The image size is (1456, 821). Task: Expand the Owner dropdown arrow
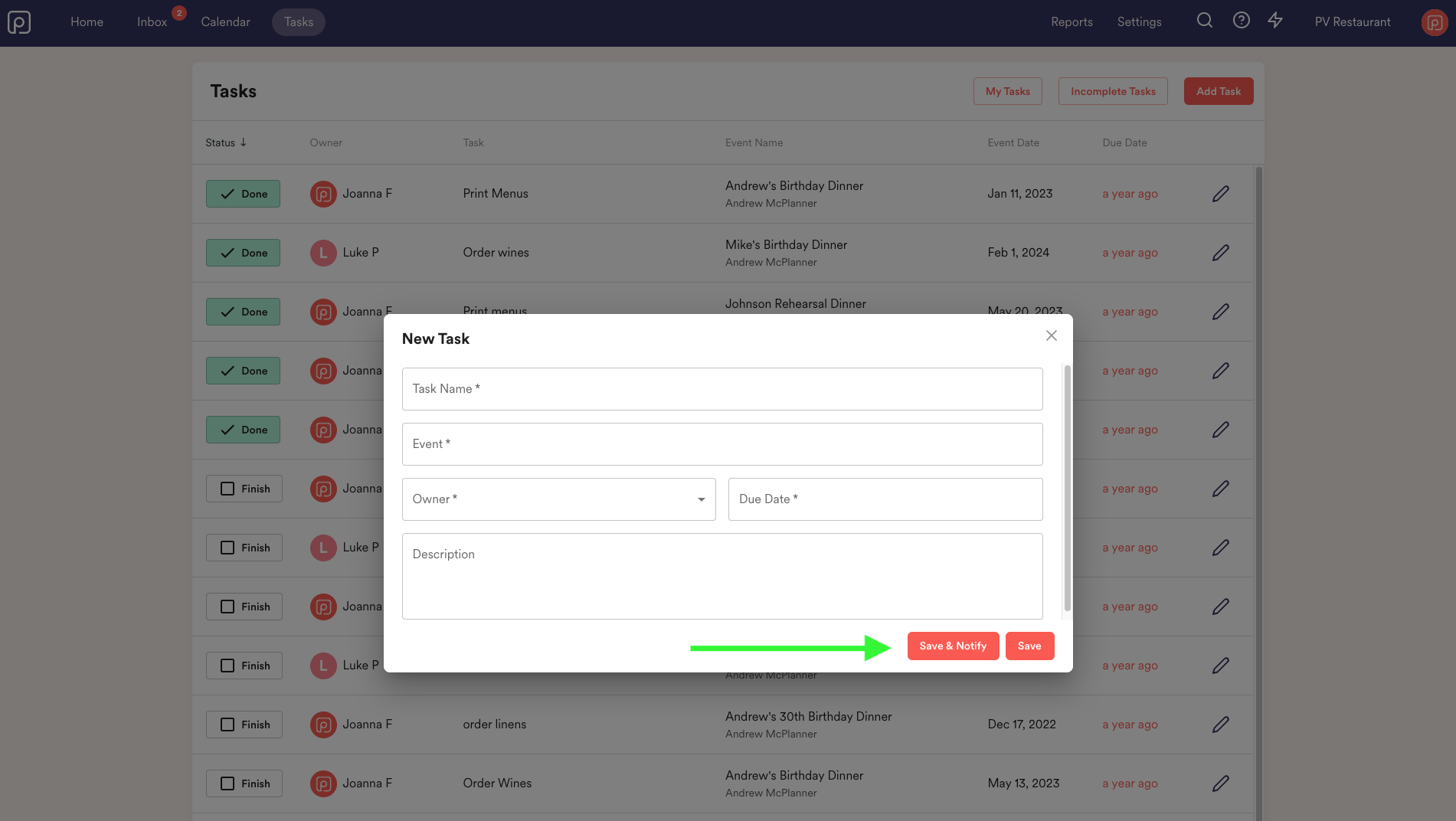pos(701,499)
